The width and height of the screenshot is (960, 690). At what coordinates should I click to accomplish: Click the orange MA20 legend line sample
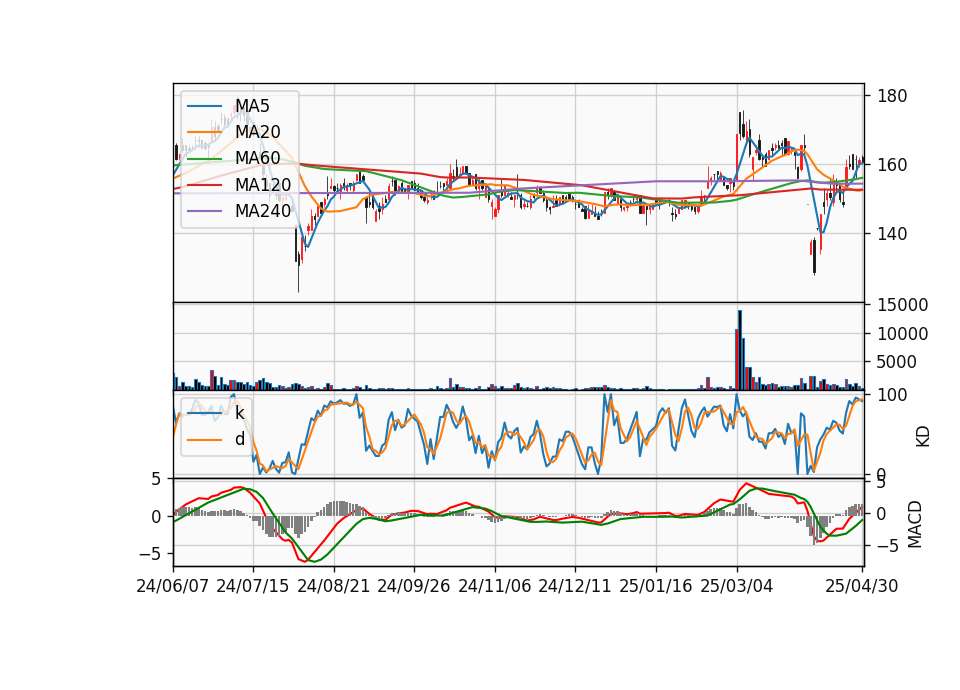(x=204, y=132)
